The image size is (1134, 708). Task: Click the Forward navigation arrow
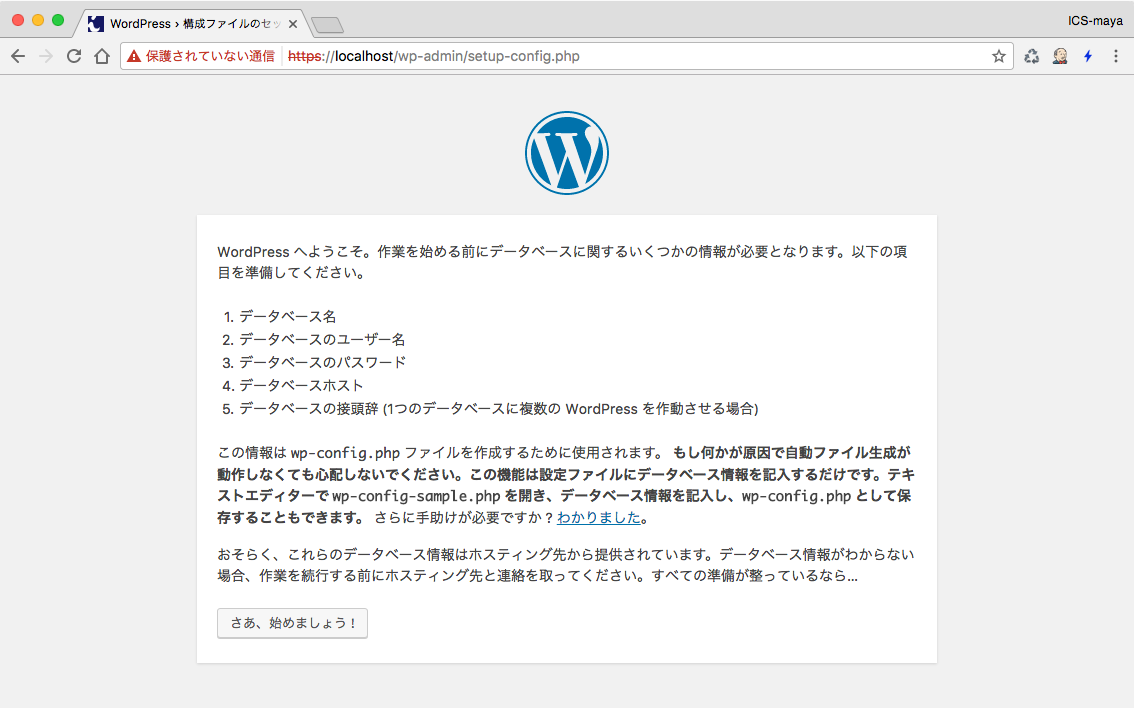(x=45, y=56)
